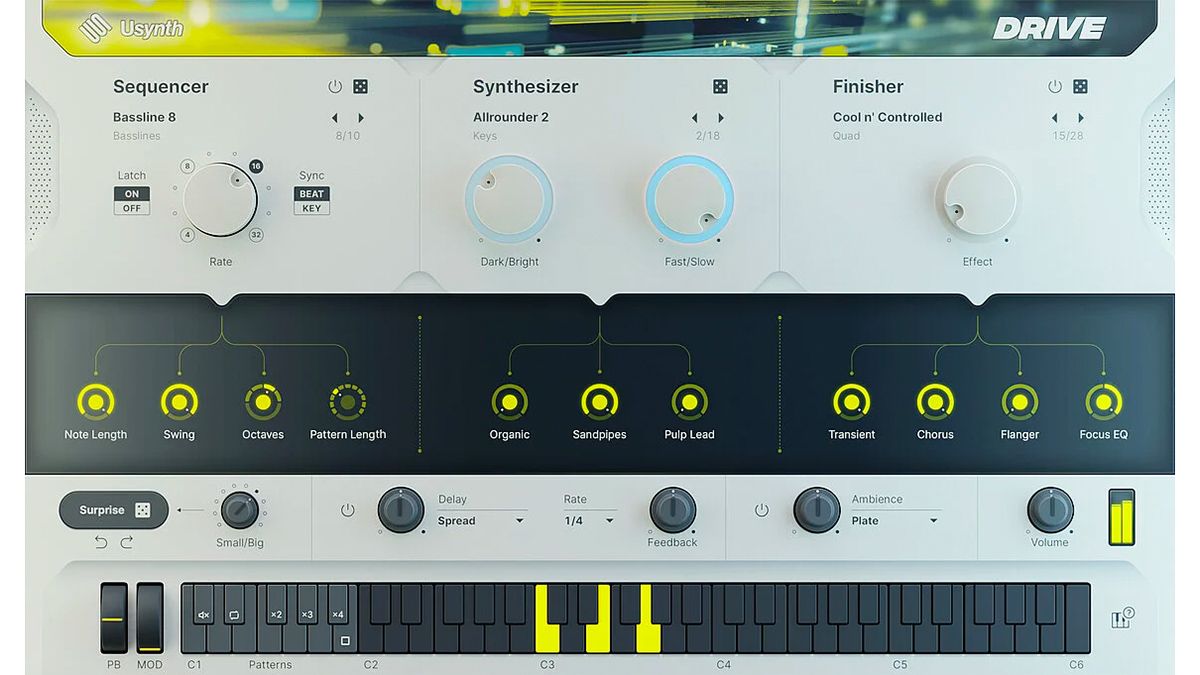
Task: Click the undo arrow under the Surprise button
Action: click(x=100, y=542)
